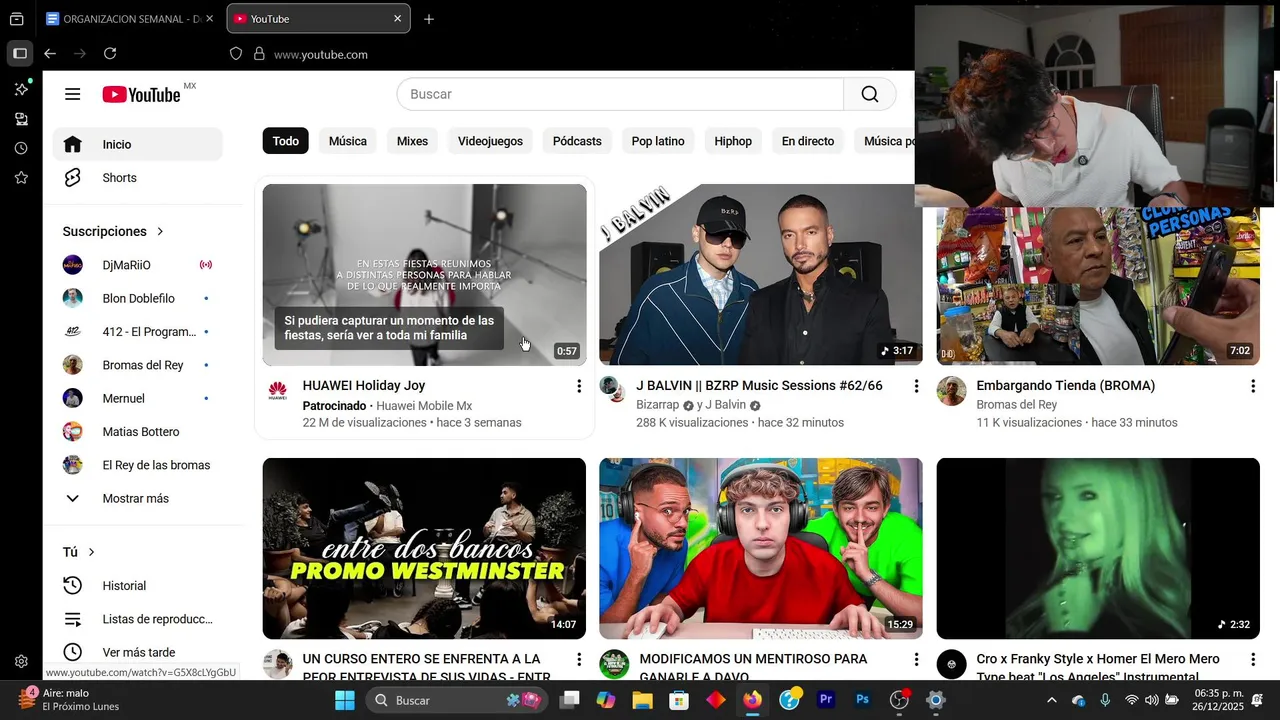1280x720 pixels.
Task: Open the bookmarks star sidebar icon
Action: [21, 178]
